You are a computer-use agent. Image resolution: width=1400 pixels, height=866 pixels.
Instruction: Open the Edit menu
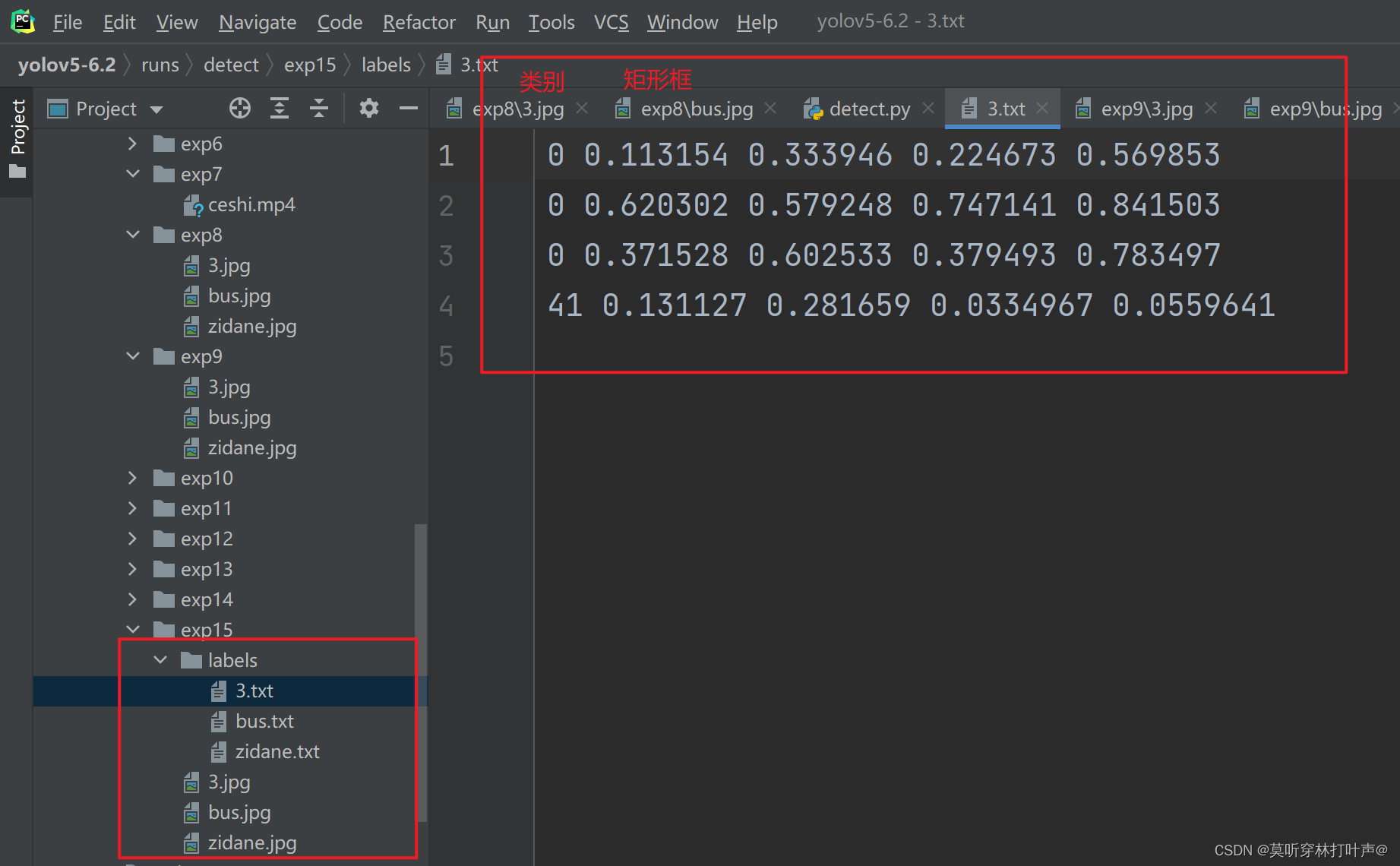(119, 22)
